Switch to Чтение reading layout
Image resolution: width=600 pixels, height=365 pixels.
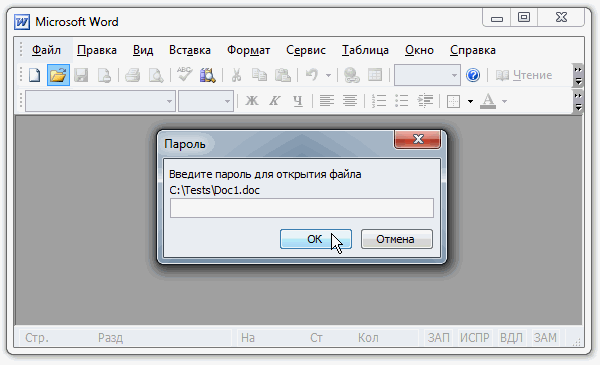[x=523, y=75]
